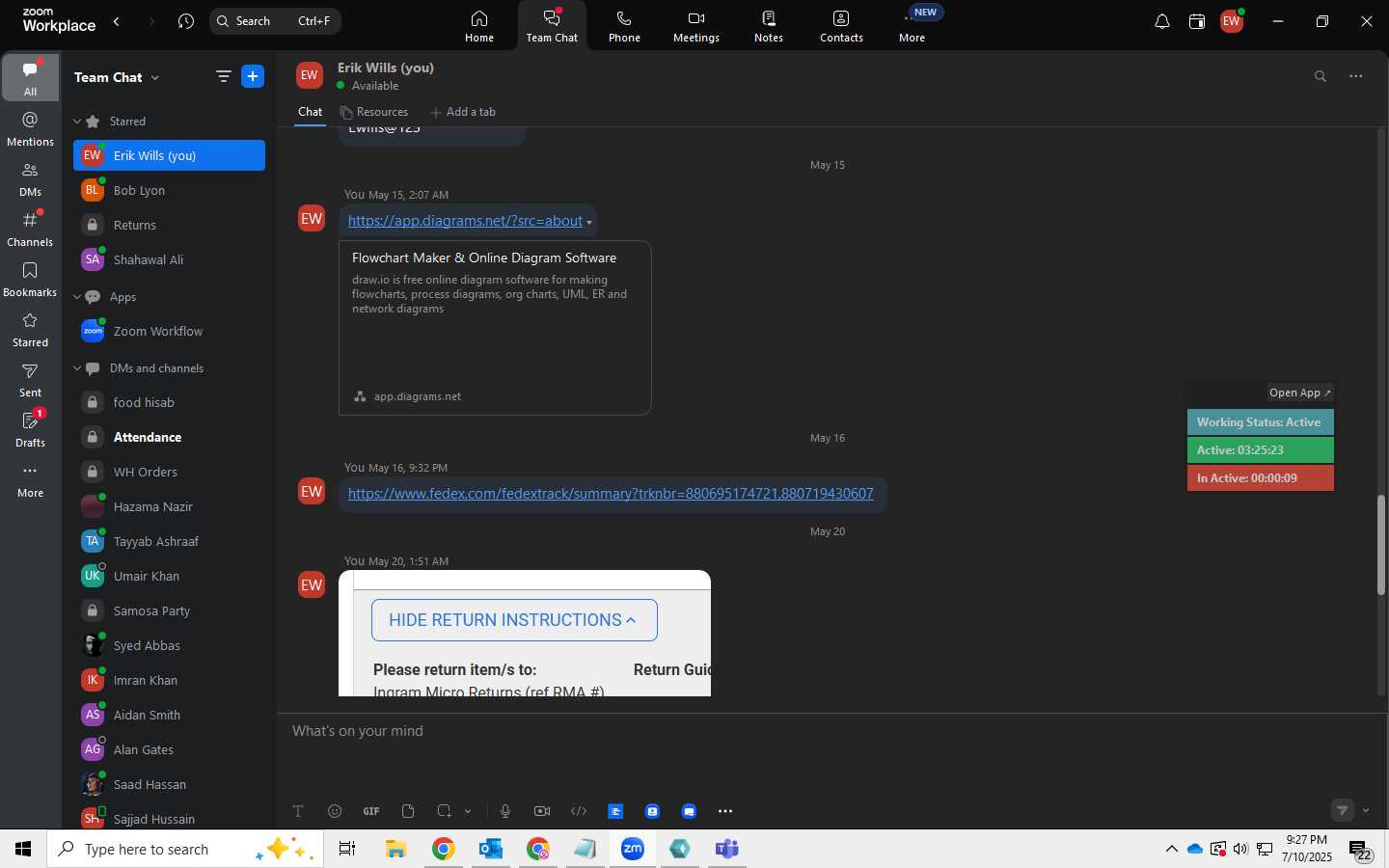Viewport: 1389px width, 868px height.
Task: Open the Home tab in Zoom
Action: [479, 26]
